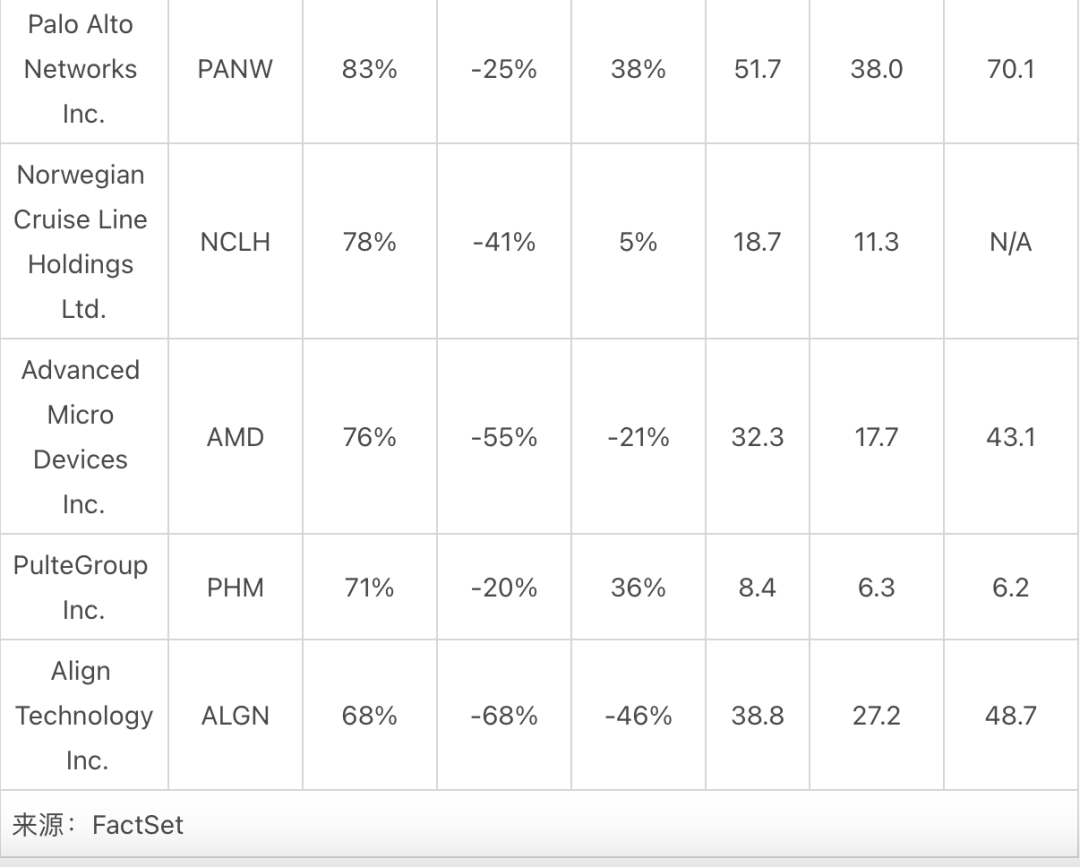Screen dimensions: 1080x867
Task: Select the Norwegian Cruise Line Holdings Ltd. name
Action: coord(81,242)
